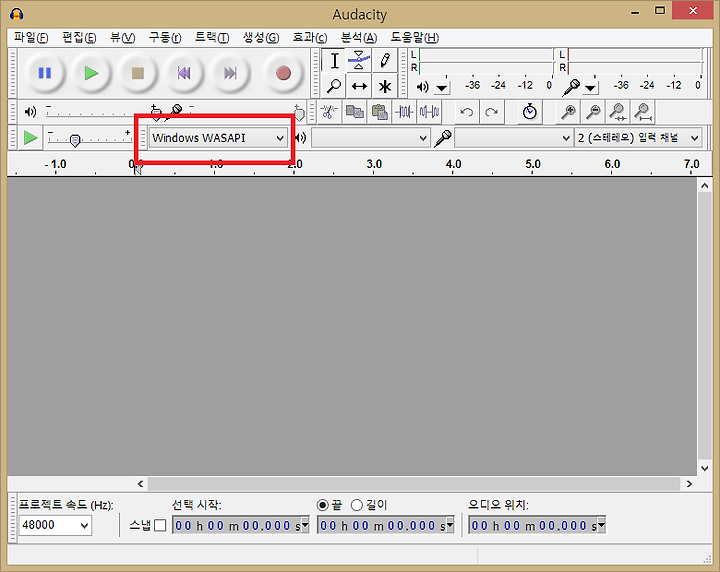Select the 길이 radio button
Image resolution: width=720 pixels, height=572 pixels.
point(357,505)
